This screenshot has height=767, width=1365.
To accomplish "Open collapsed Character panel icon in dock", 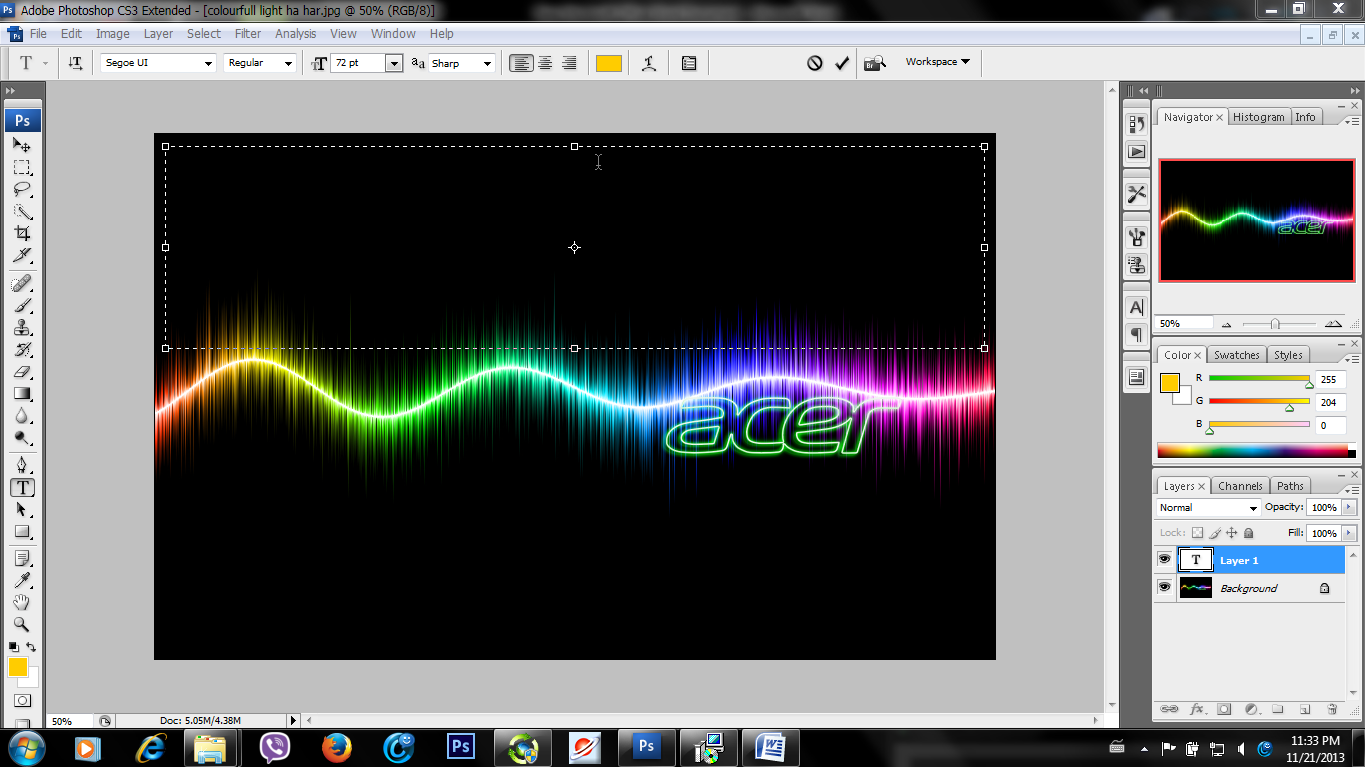I will pyautogui.click(x=1137, y=307).
